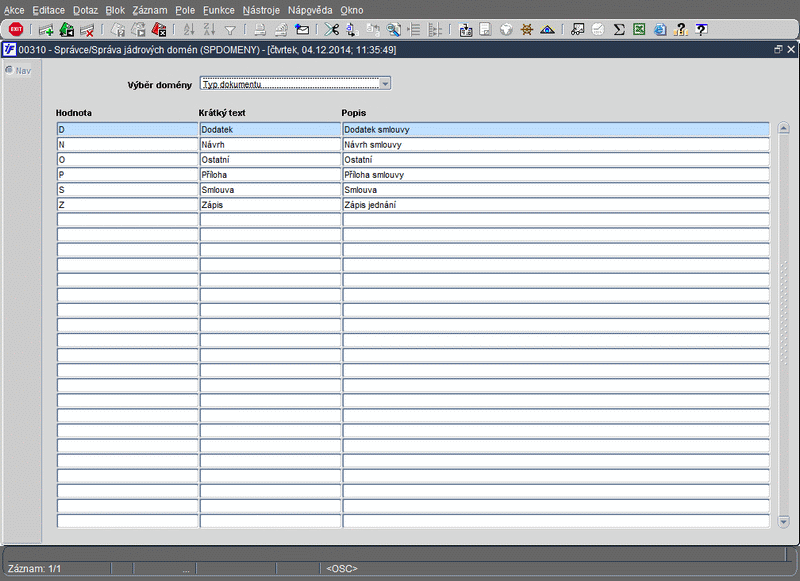Open the Editace menu
800x581 pixels.
coord(48,10)
